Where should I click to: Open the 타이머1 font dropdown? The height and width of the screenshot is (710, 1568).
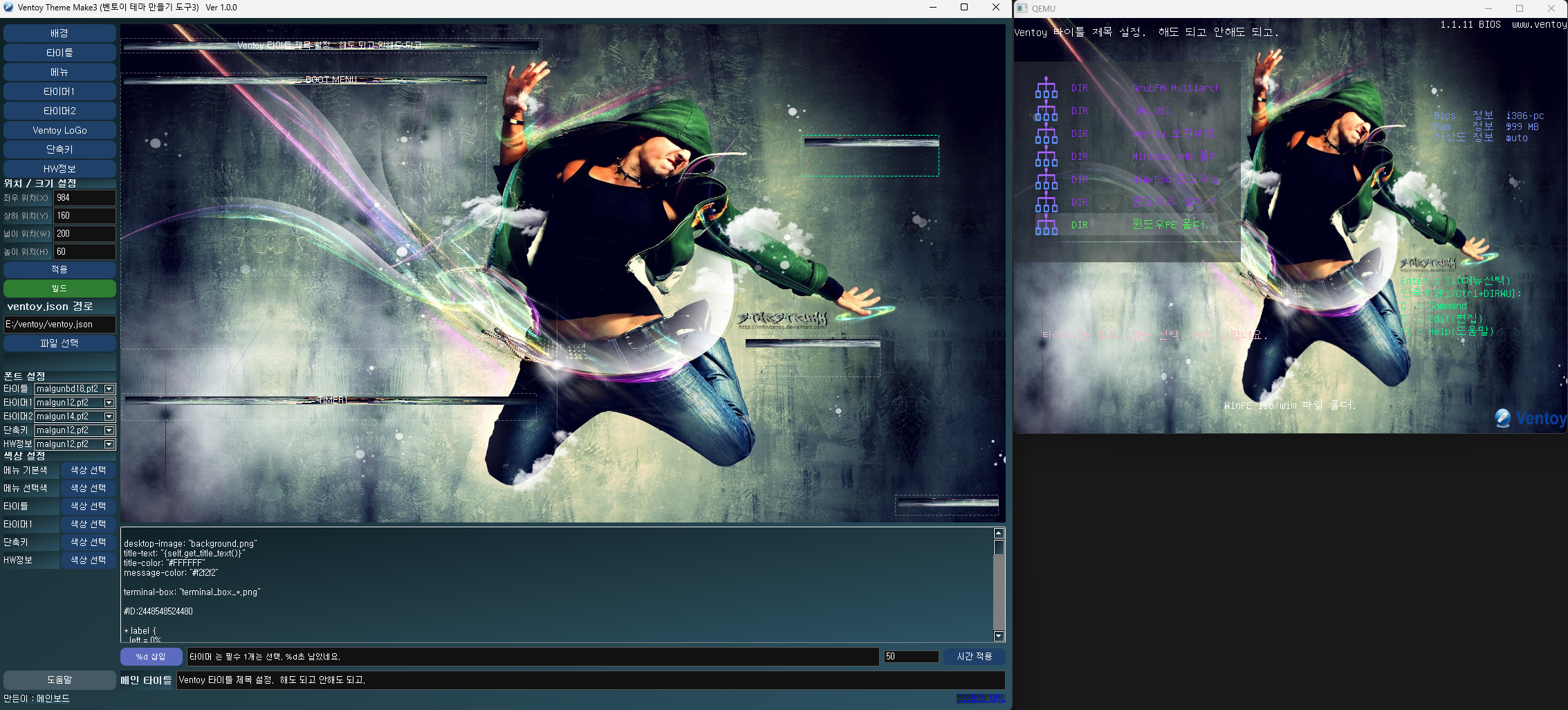(x=109, y=403)
